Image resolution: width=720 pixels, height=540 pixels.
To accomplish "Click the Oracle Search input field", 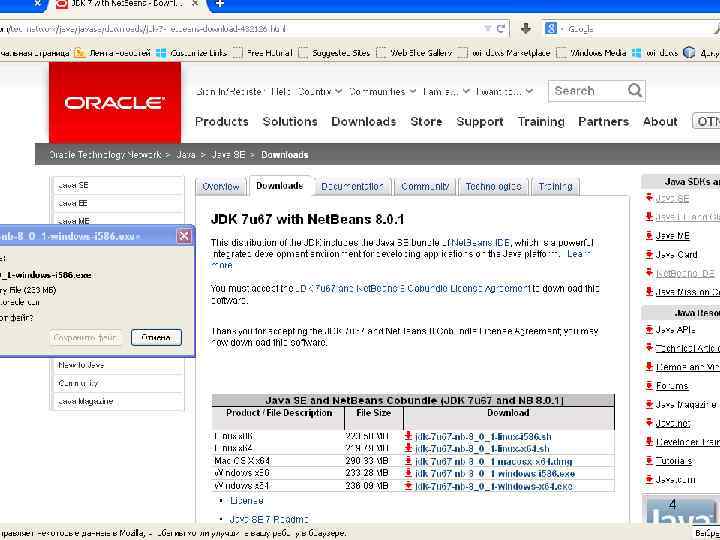I will click(589, 90).
